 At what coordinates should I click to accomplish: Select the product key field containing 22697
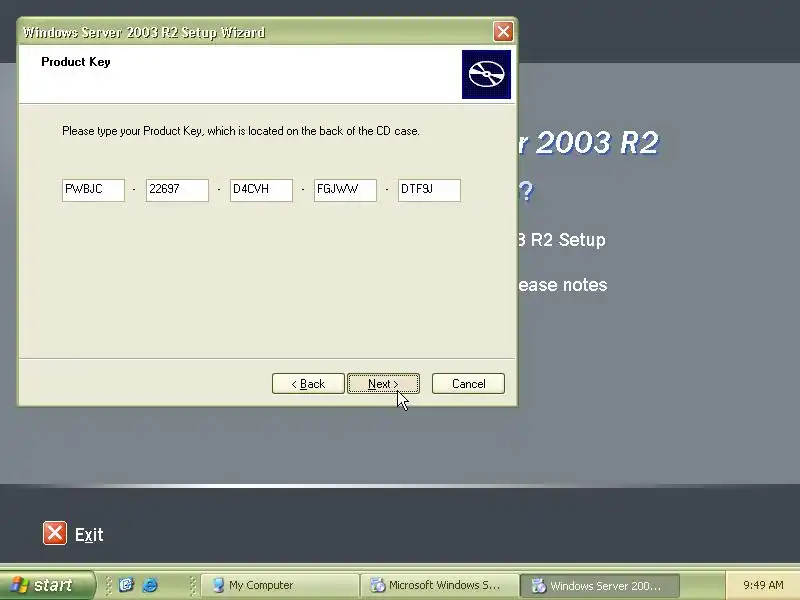[x=177, y=190]
